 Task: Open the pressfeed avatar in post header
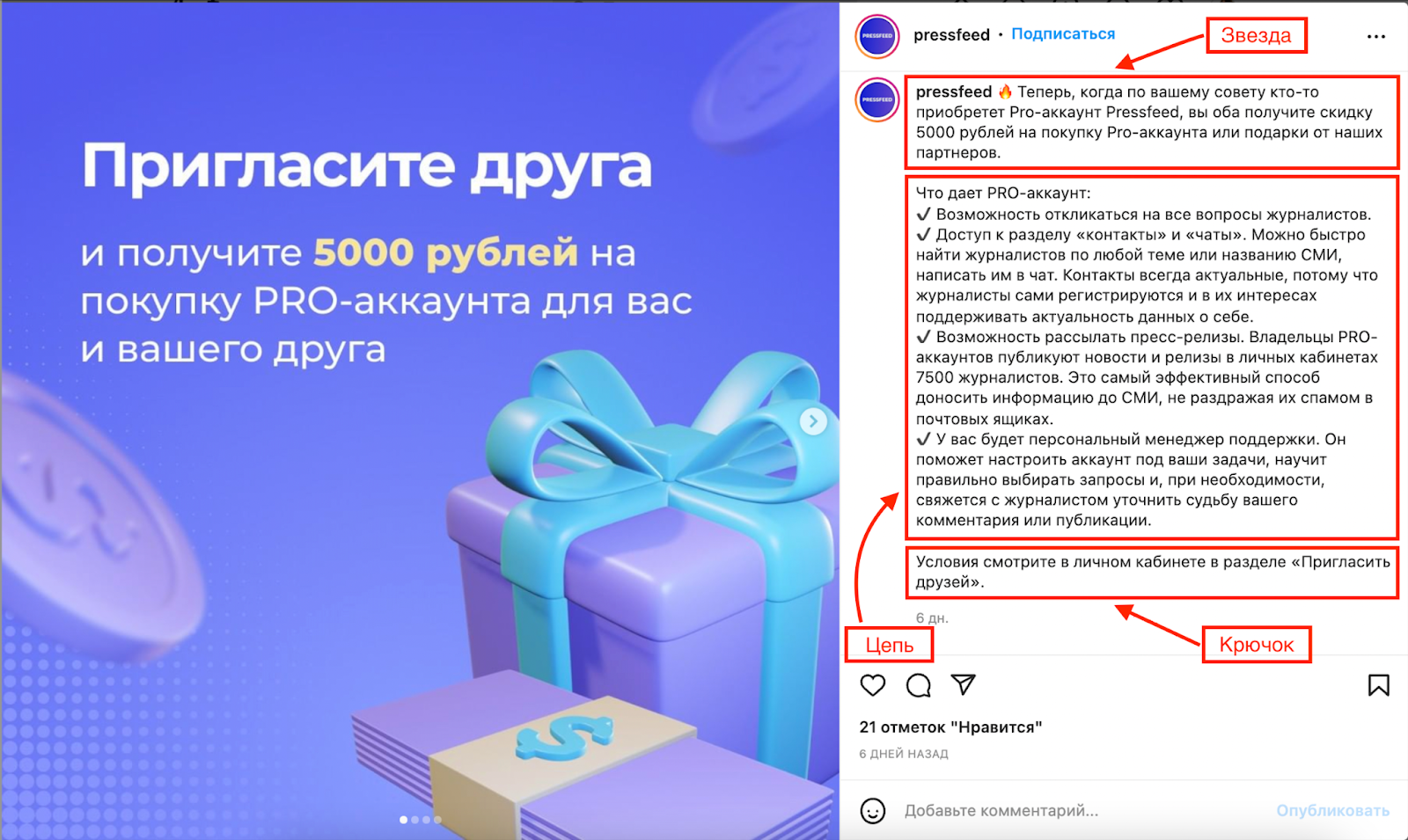tap(877, 36)
